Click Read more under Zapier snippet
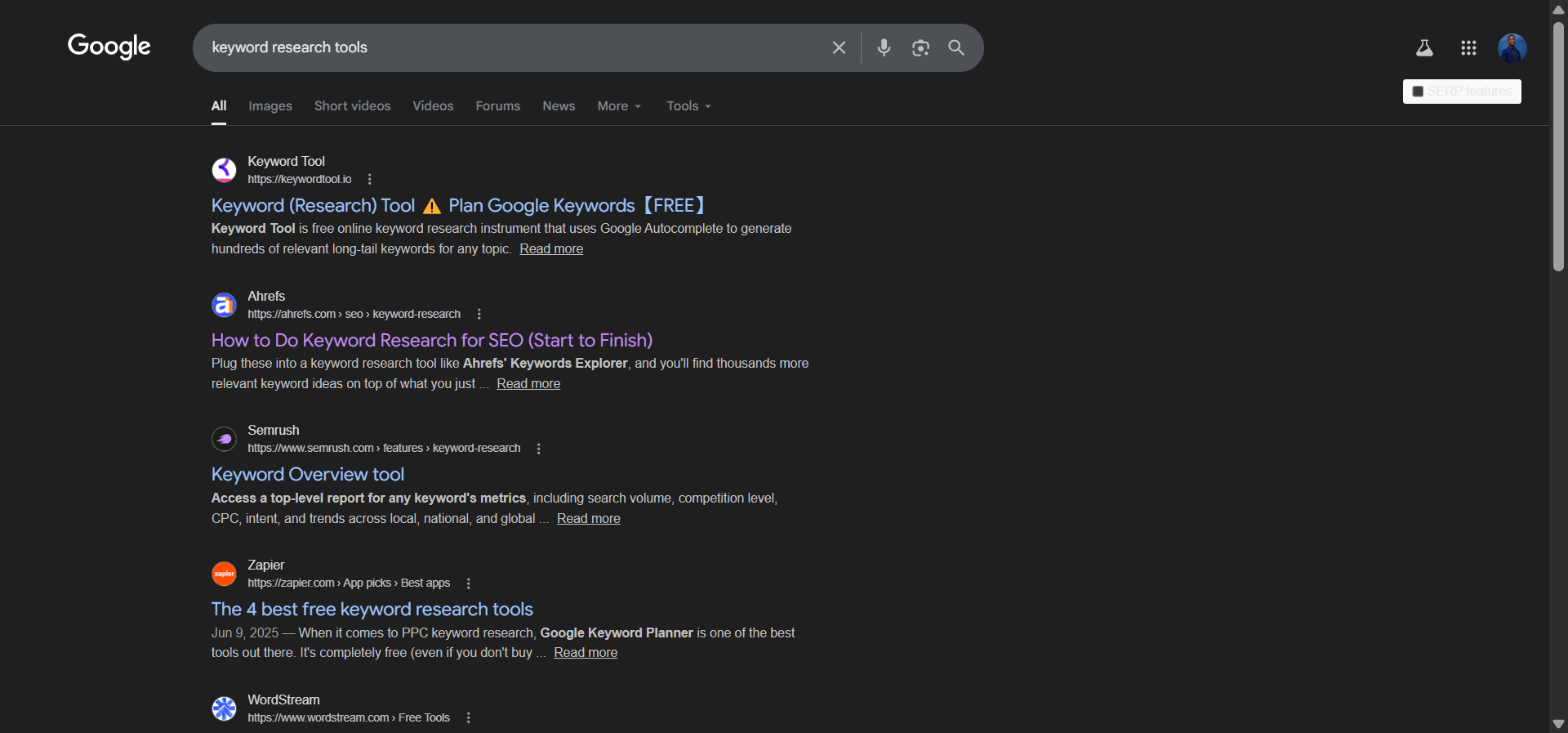The height and width of the screenshot is (733, 1568). pyautogui.click(x=586, y=653)
